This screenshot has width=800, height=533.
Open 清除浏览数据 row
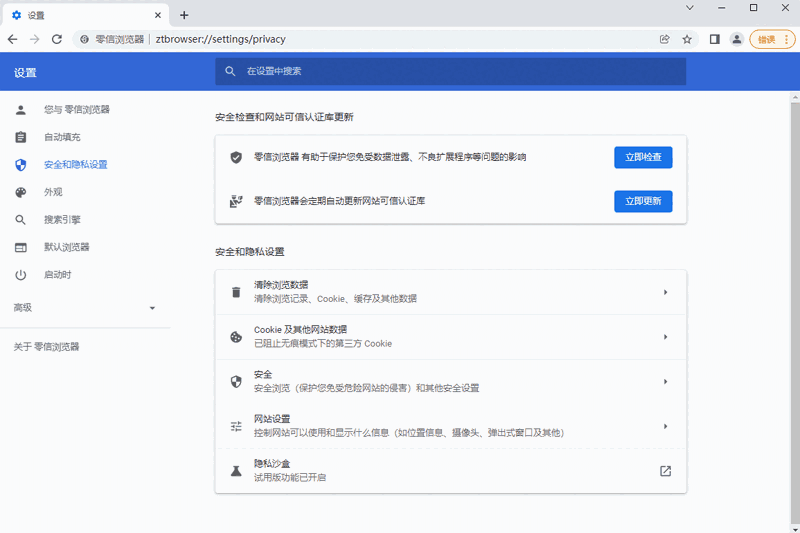(451, 292)
